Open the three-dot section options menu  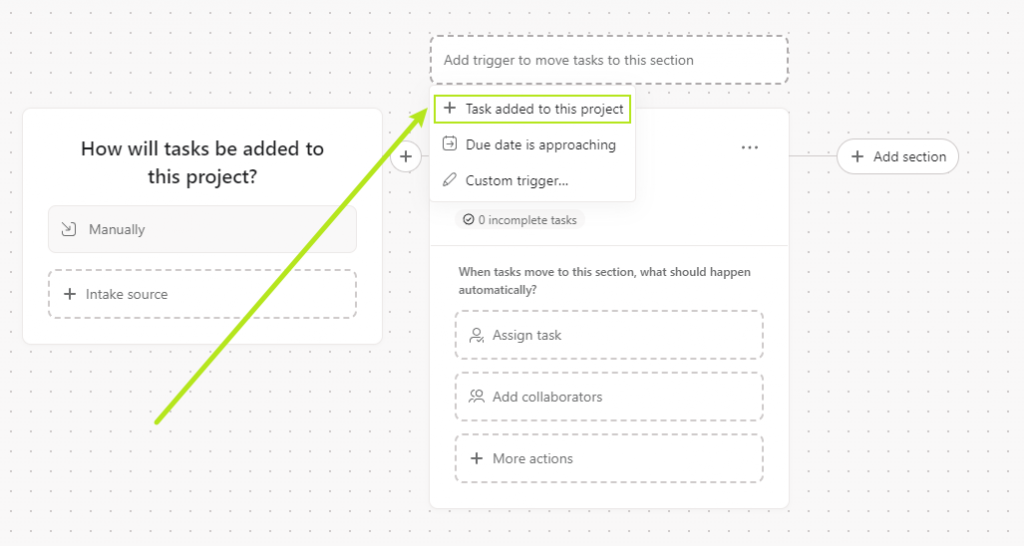pos(750,148)
